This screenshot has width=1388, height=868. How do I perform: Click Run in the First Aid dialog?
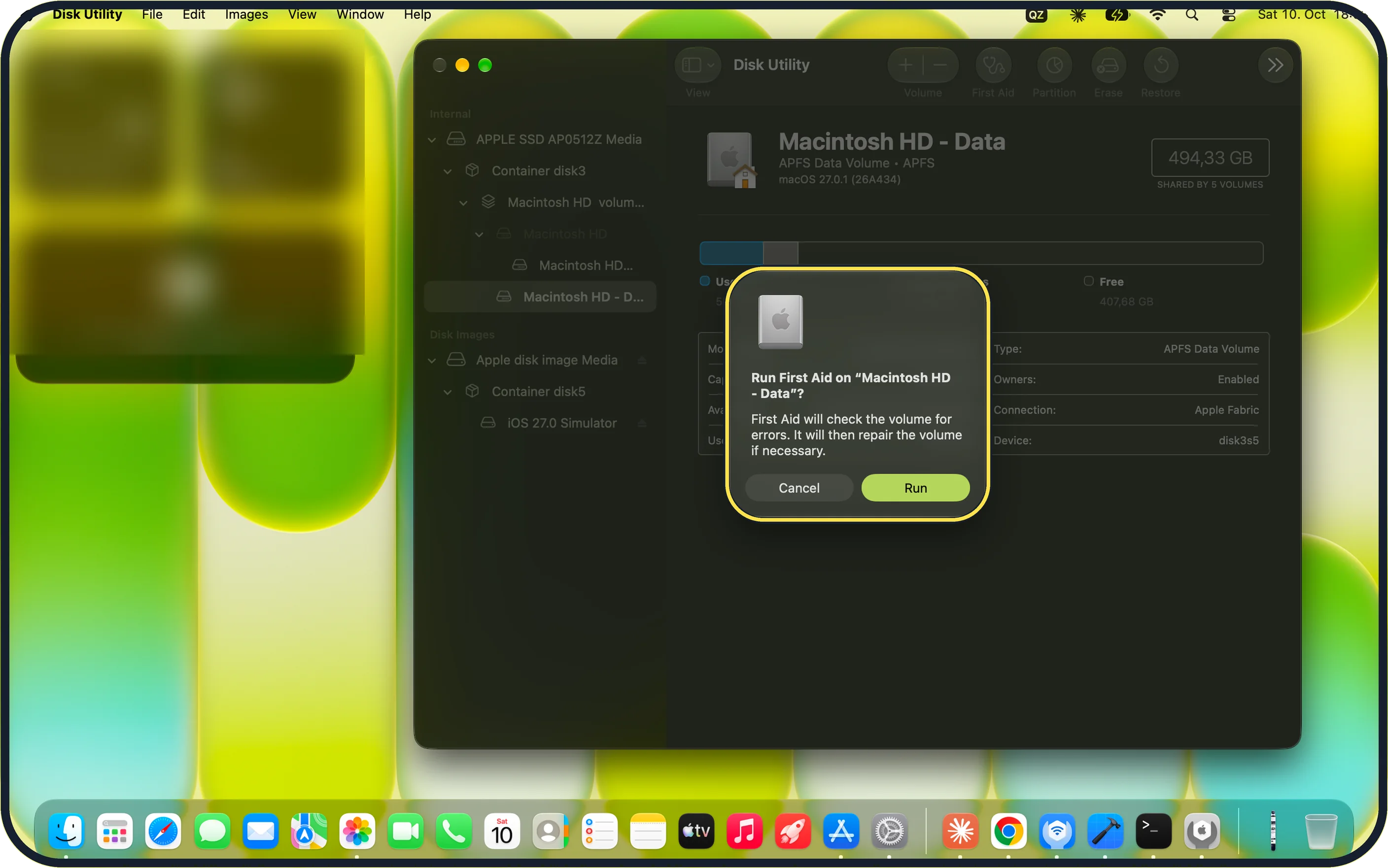point(915,487)
